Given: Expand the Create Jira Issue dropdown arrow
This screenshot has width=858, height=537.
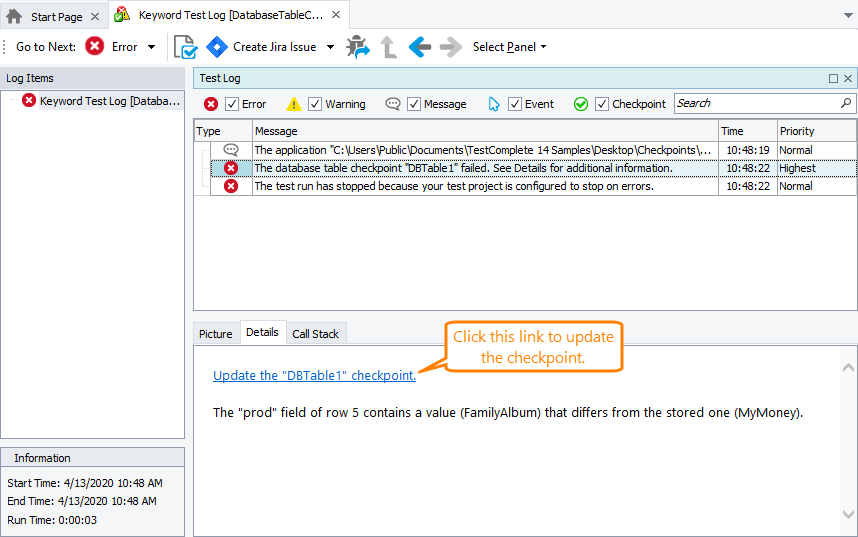Looking at the screenshot, I should click(331, 47).
